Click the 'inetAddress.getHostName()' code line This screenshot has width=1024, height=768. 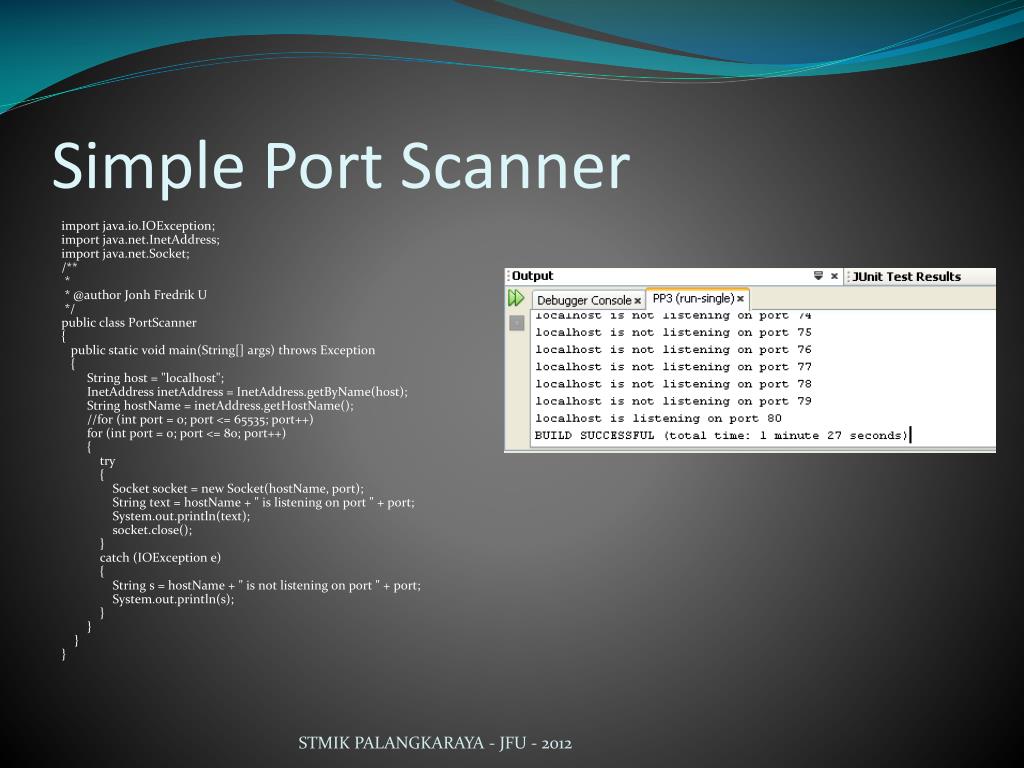coord(220,406)
